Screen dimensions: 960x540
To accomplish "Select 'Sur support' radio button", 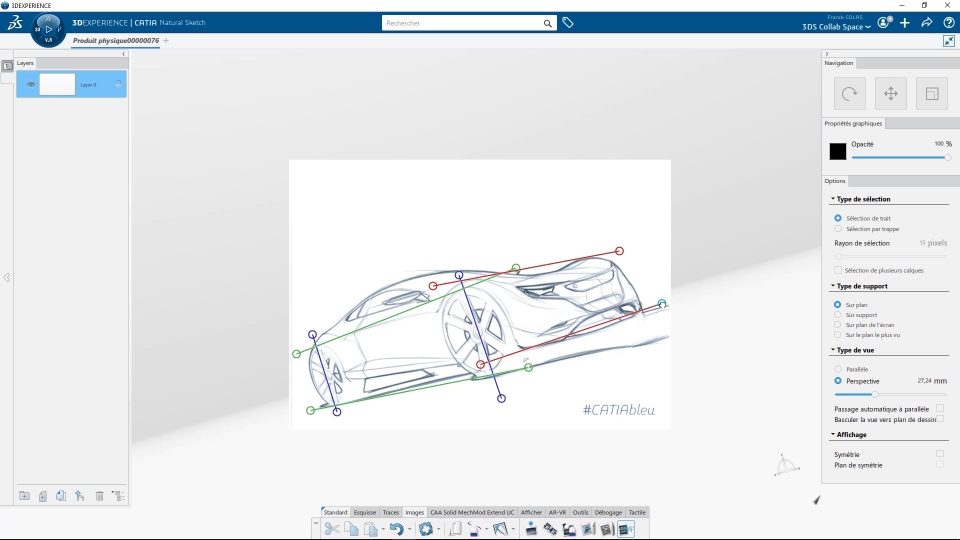I will 838,315.
